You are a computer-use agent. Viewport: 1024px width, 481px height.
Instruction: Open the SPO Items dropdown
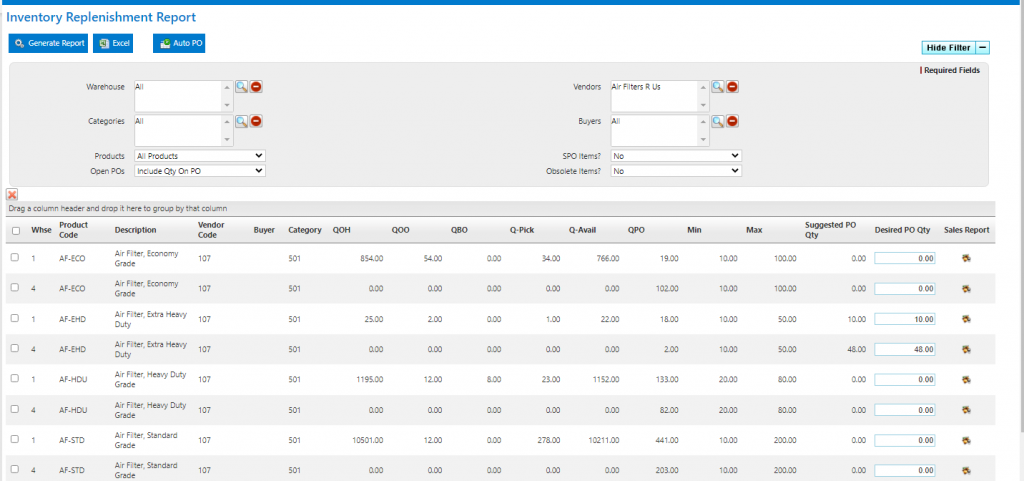[676, 156]
